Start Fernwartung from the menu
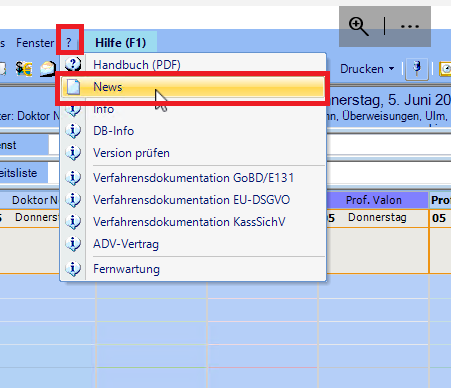The width and height of the screenshot is (451, 388). point(193,269)
